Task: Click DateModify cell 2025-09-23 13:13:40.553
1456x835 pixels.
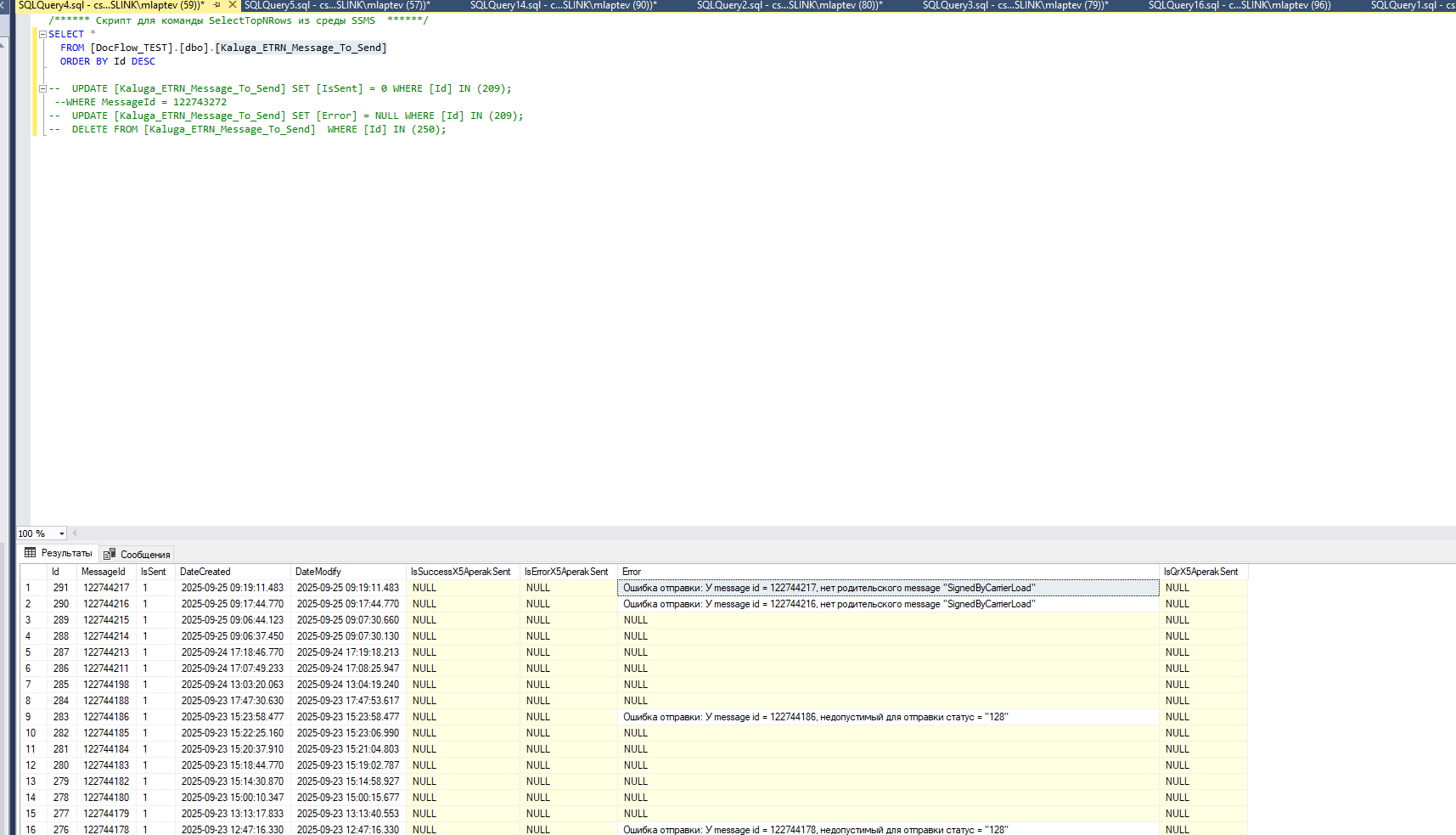Action: [x=349, y=814]
